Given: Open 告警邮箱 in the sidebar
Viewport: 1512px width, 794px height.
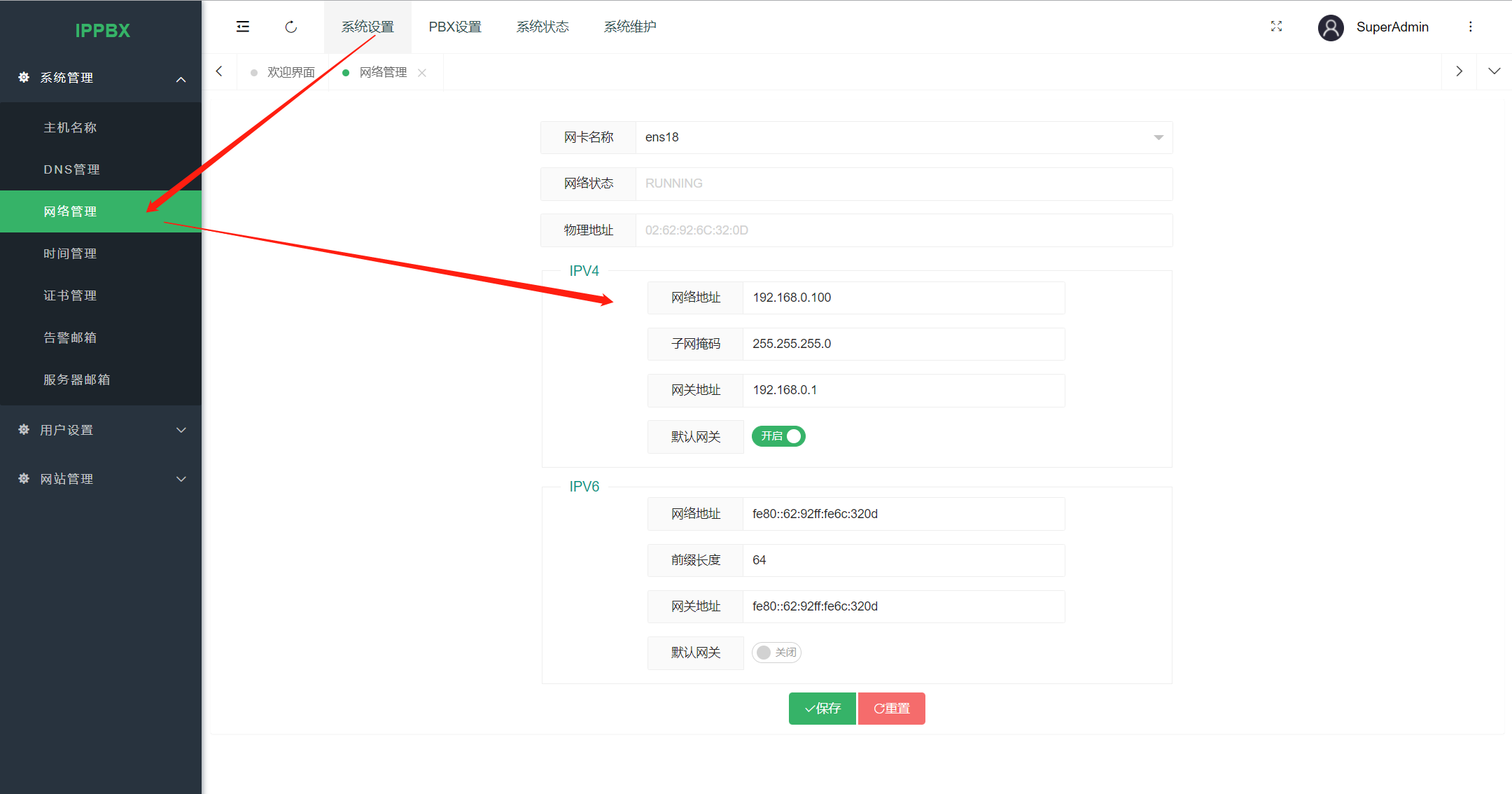Looking at the screenshot, I should click(x=101, y=337).
